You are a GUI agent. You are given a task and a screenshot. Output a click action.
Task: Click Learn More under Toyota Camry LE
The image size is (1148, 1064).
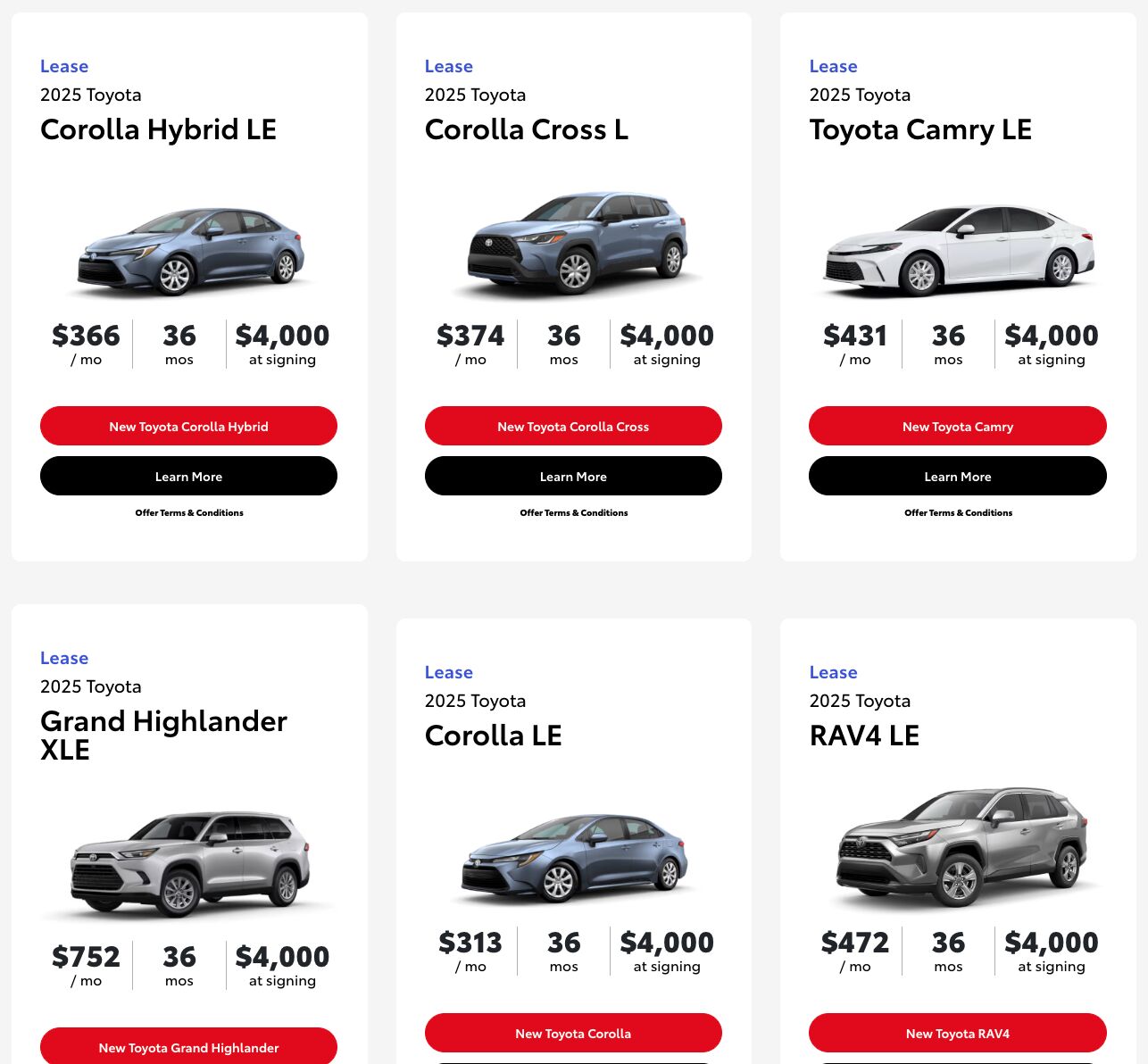[x=957, y=476]
